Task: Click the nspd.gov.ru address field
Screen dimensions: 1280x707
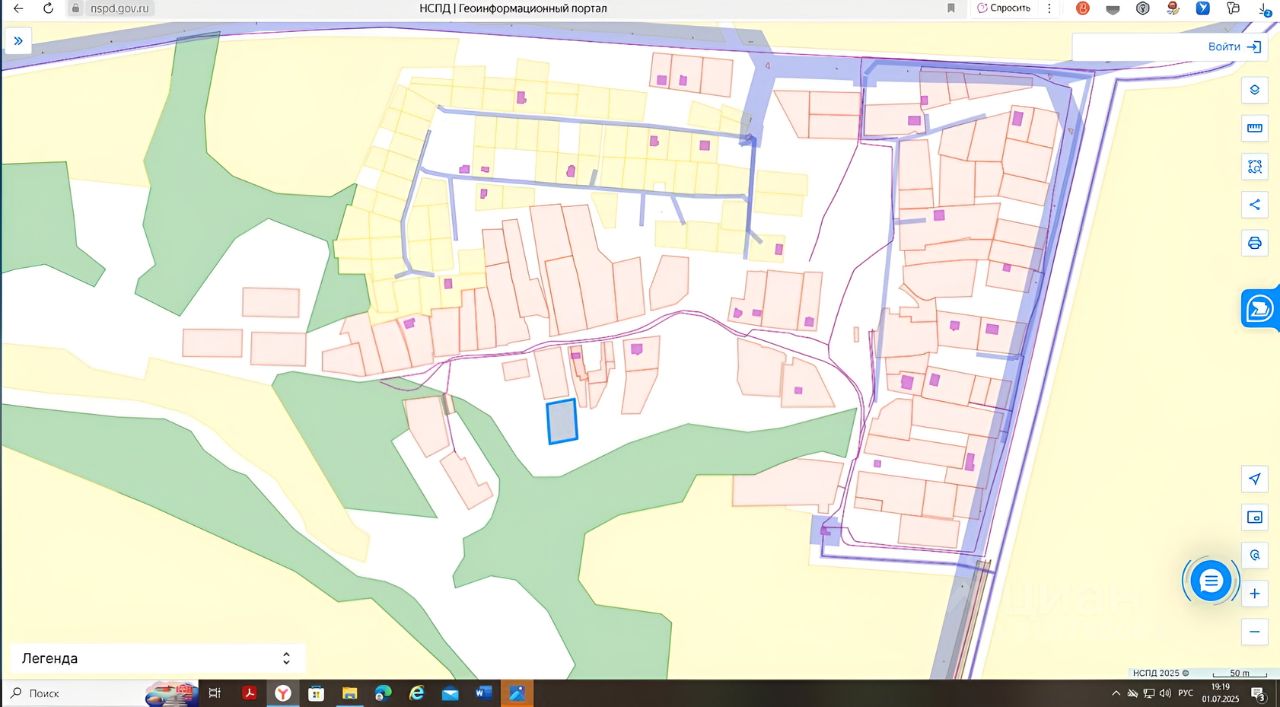Action: 121,8
